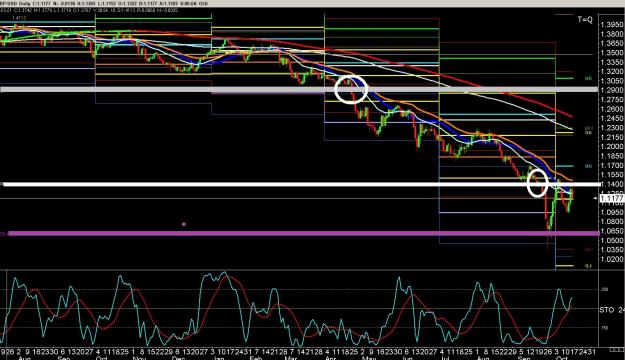Select the current price marker 1.1177

click(x=611, y=198)
